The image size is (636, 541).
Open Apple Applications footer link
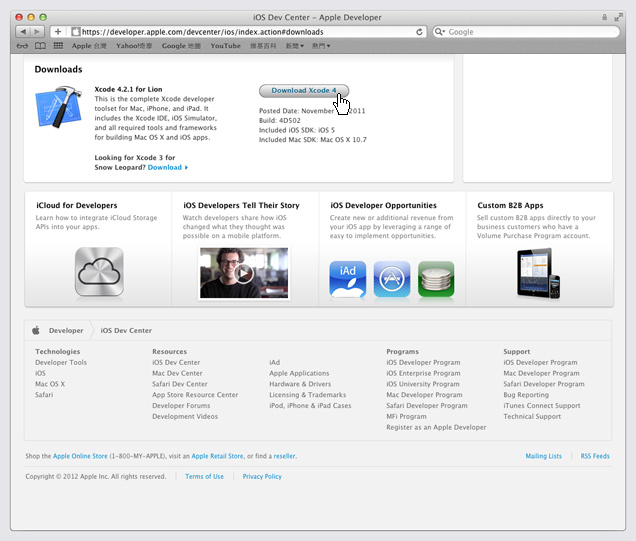coord(299,373)
